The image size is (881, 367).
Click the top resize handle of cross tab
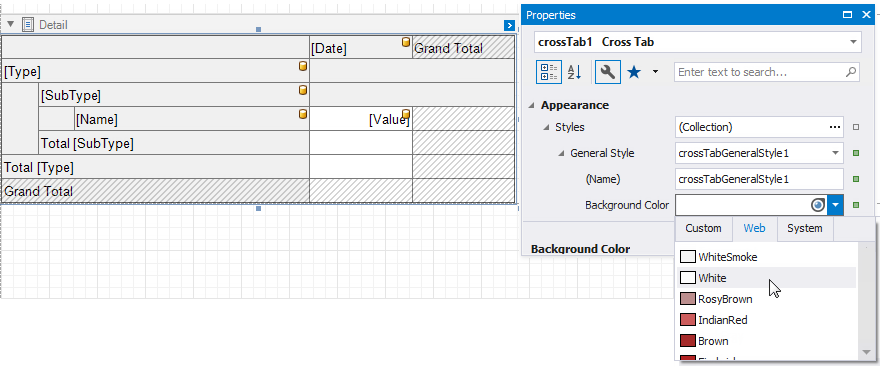(x=258, y=29)
